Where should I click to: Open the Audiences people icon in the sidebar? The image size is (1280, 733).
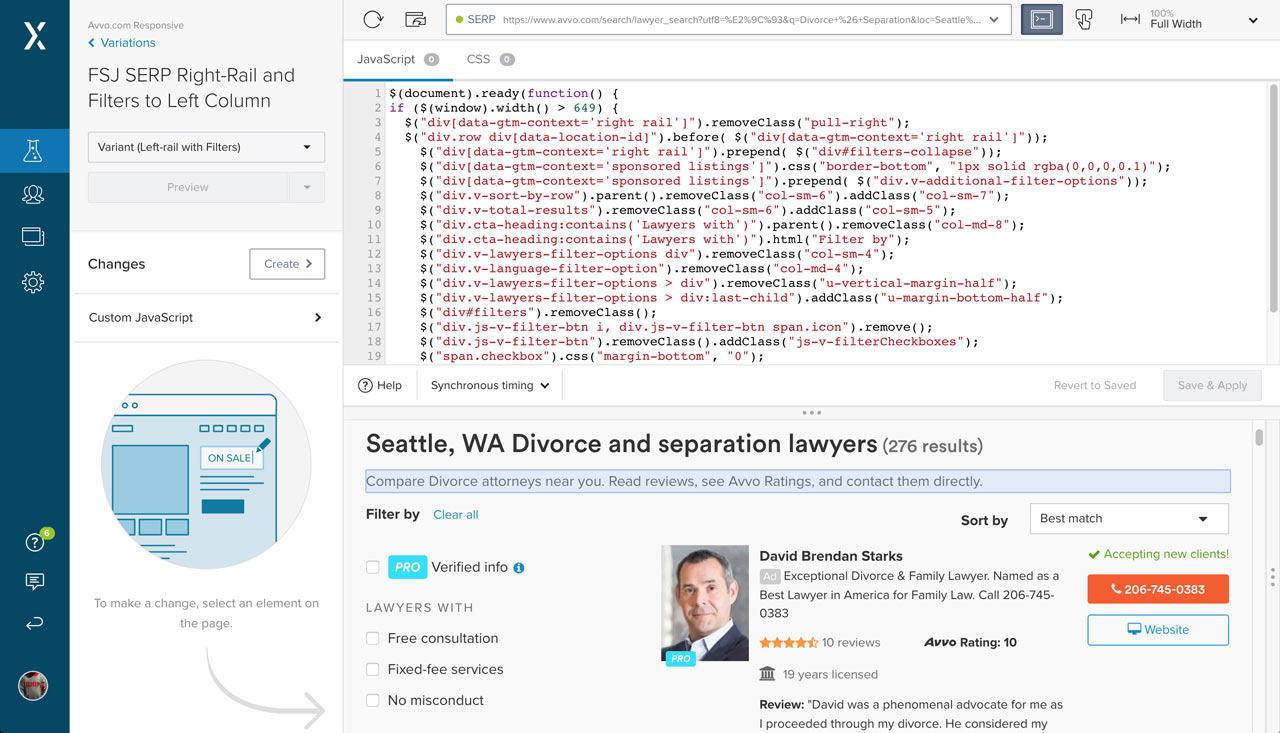pos(33,194)
